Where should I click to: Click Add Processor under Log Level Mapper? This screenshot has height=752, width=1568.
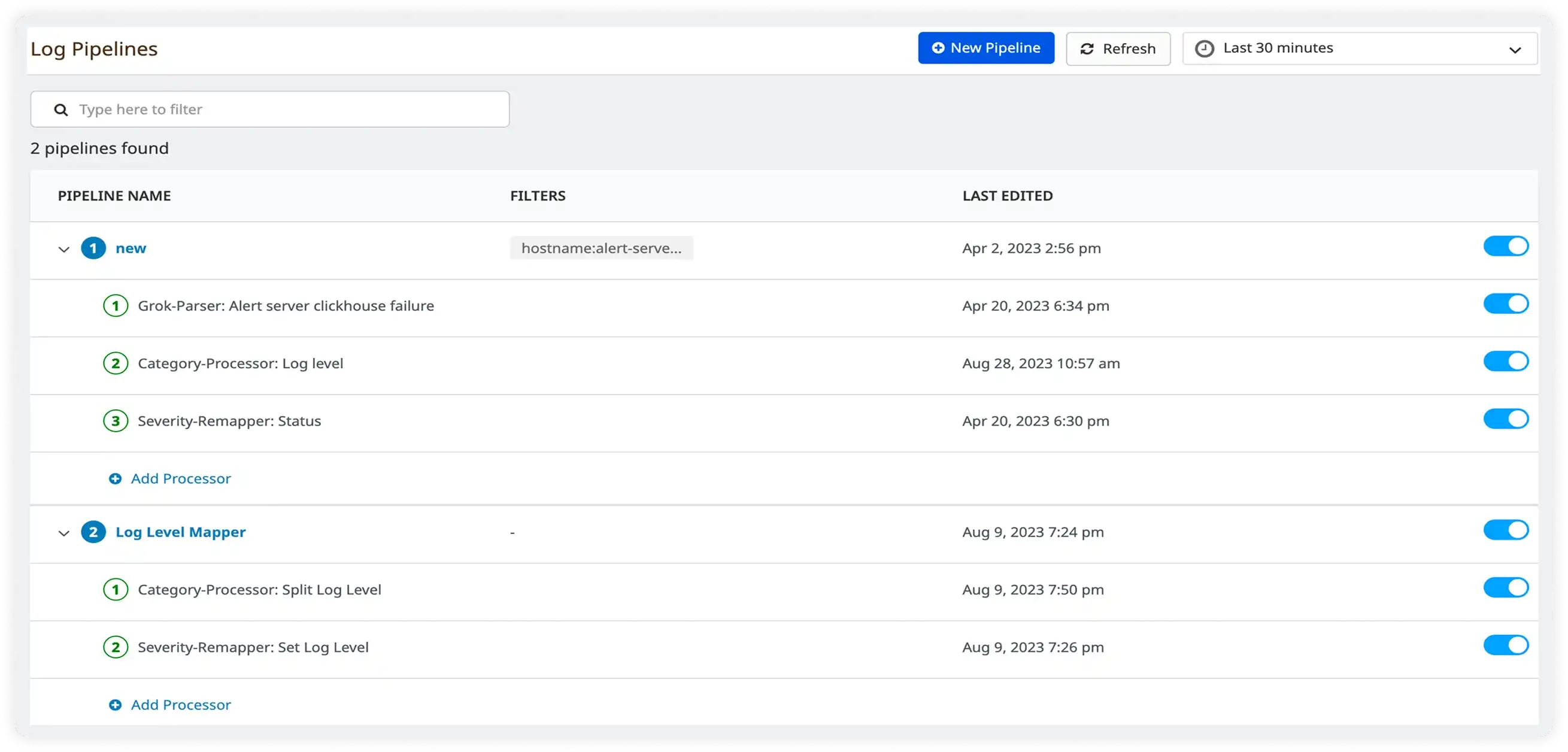click(180, 705)
